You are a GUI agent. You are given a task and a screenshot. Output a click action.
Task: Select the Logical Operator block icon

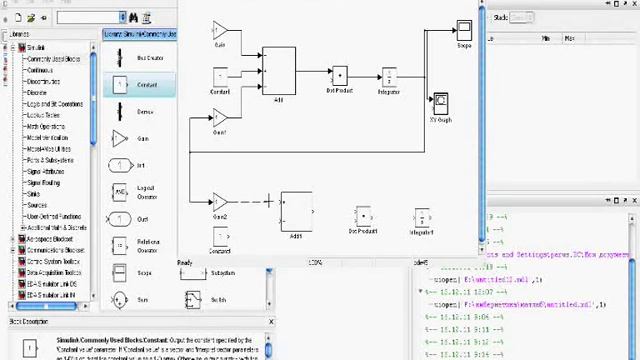click(120, 192)
